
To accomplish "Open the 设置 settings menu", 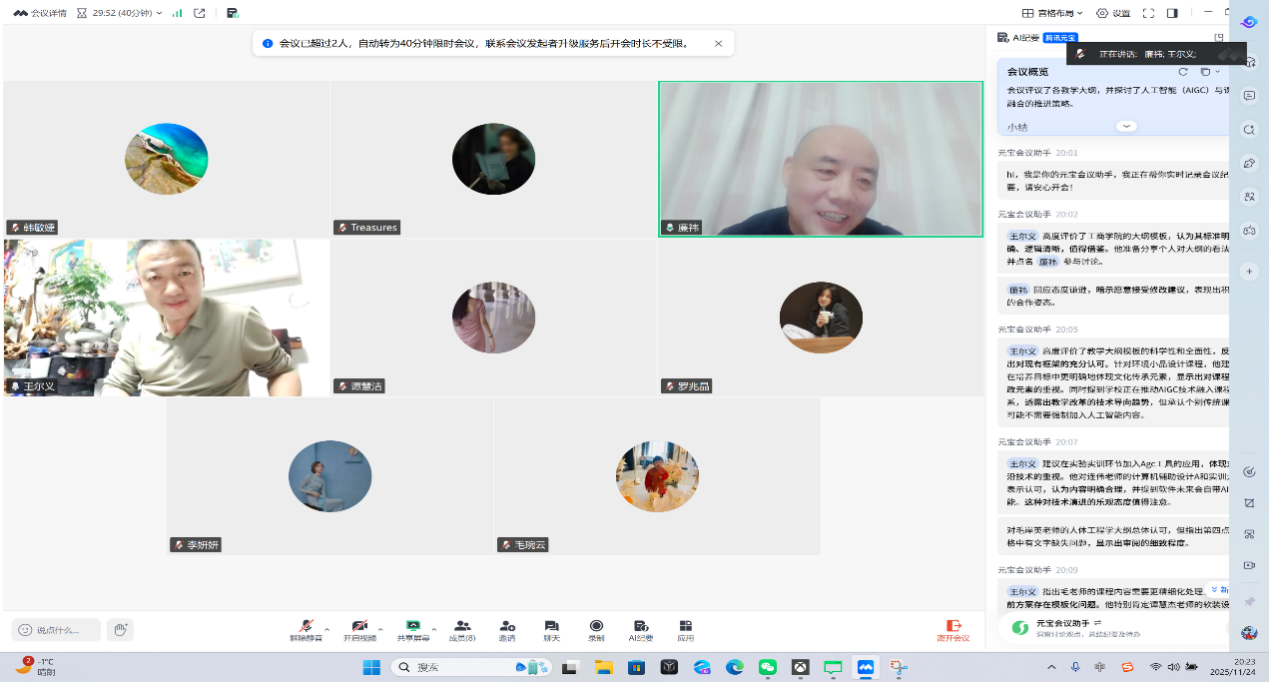I will pyautogui.click(x=1113, y=13).
